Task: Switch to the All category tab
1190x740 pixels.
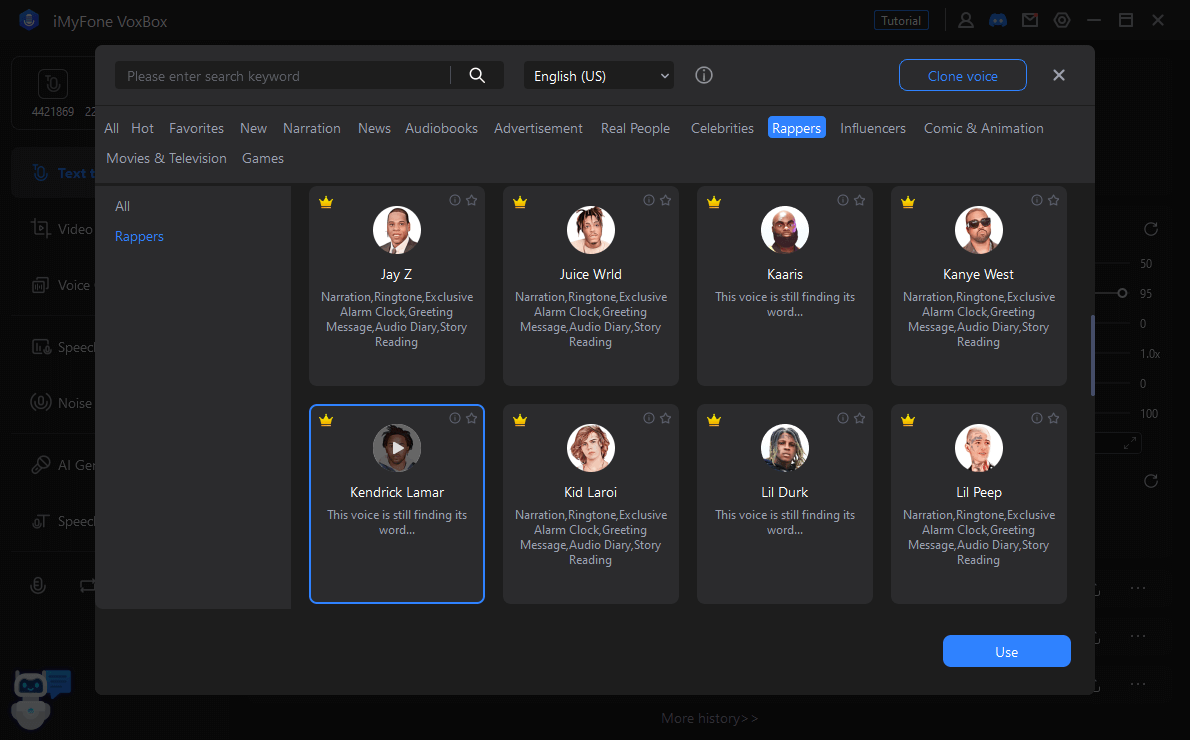Action: [x=112, y=128]
